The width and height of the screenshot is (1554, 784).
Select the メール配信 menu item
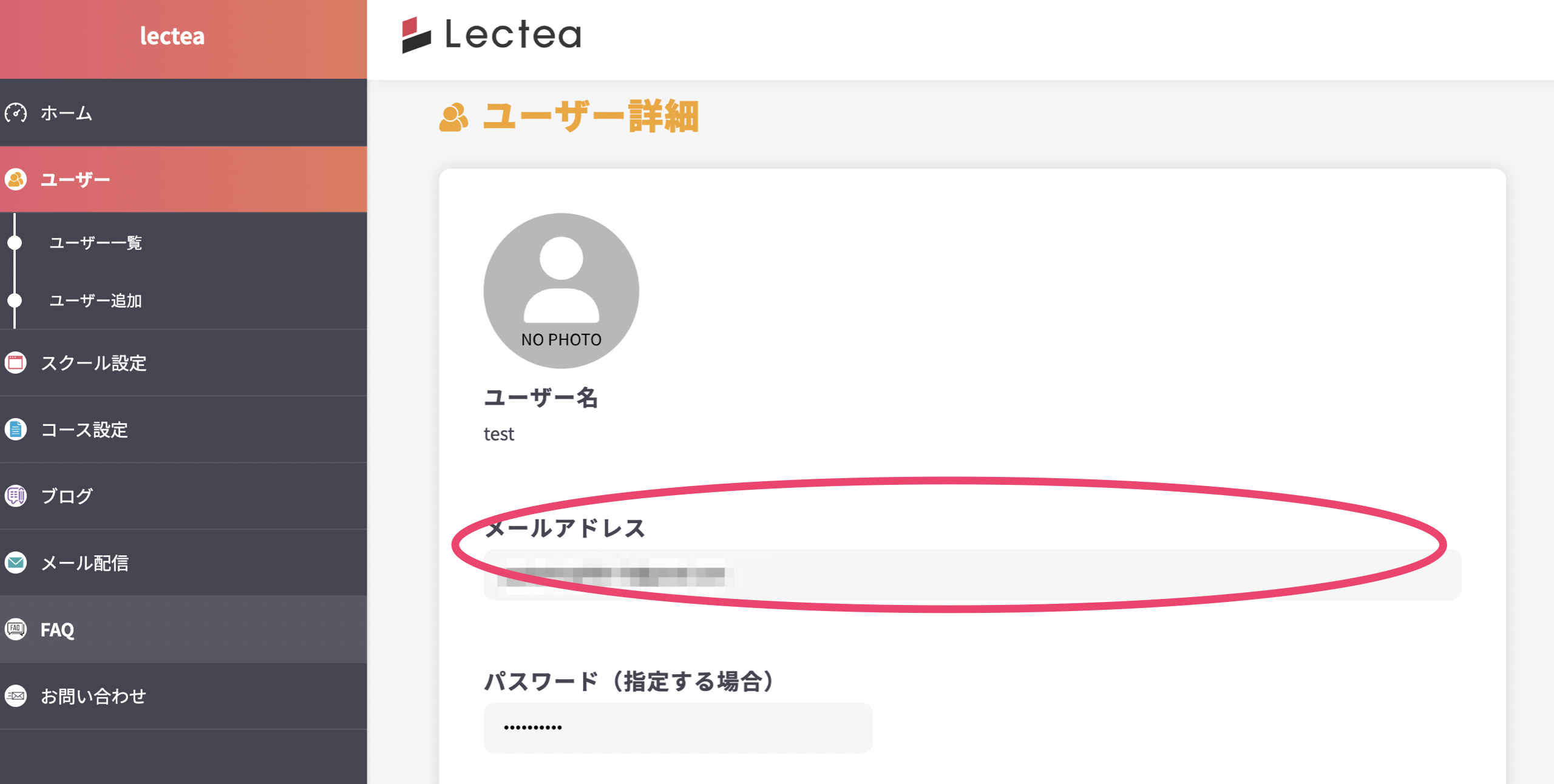tap(84, 563)
